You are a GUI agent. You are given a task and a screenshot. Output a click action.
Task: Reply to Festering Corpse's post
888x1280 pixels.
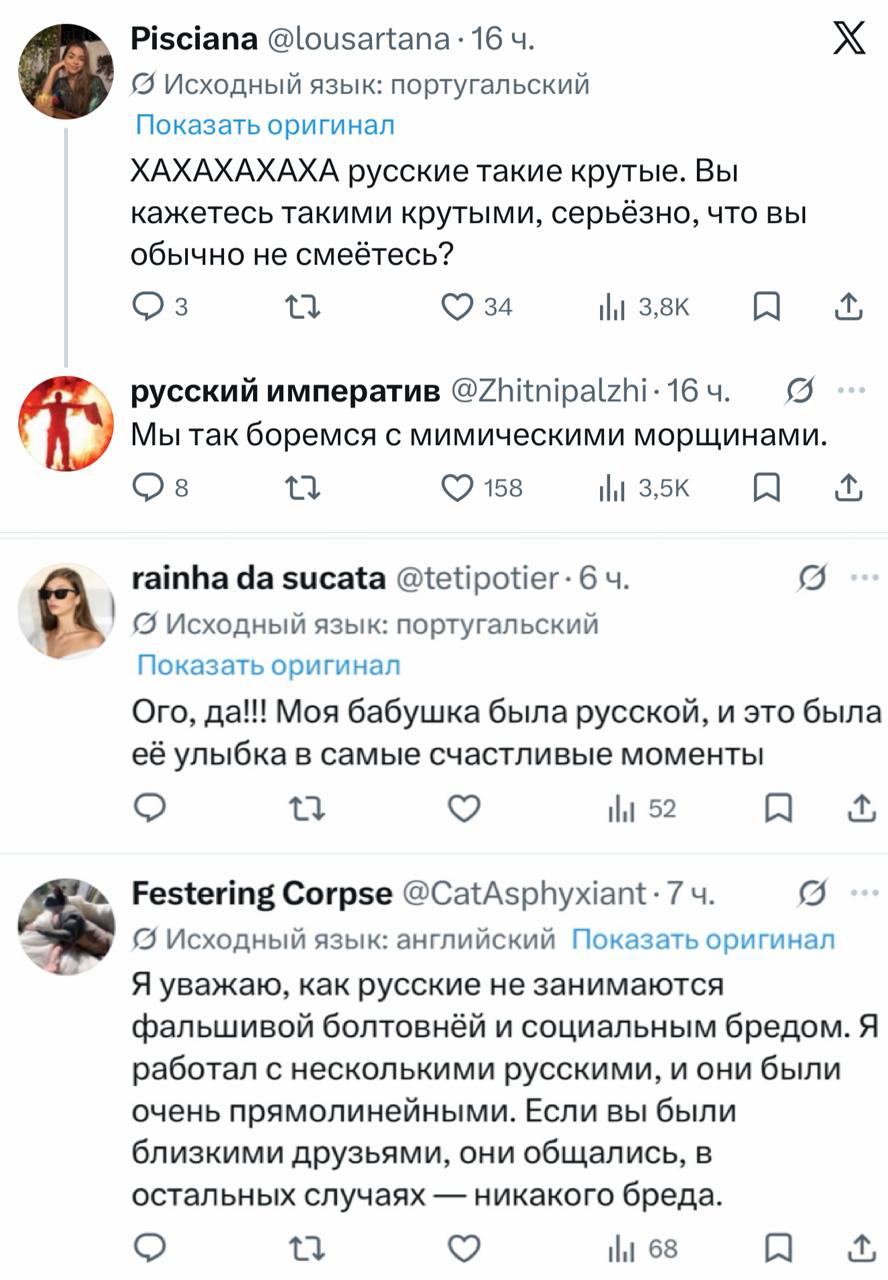coord(148,1248)
